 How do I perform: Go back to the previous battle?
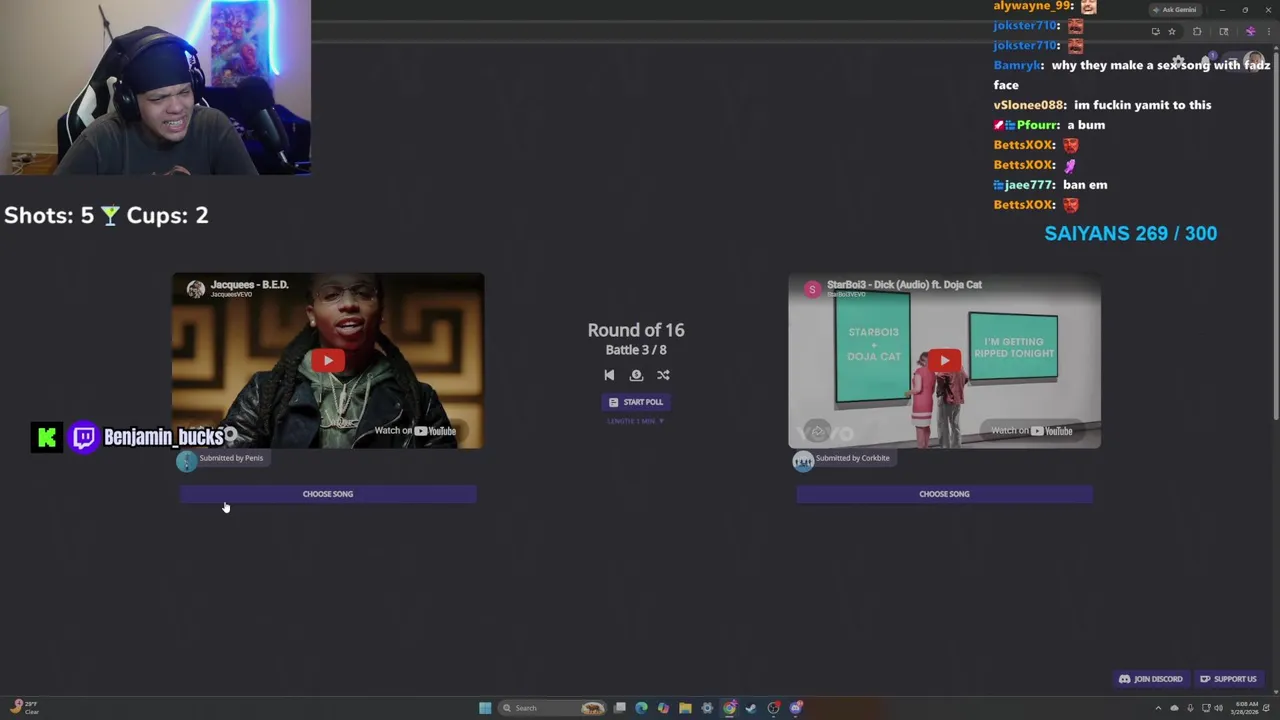click(609, 375)
